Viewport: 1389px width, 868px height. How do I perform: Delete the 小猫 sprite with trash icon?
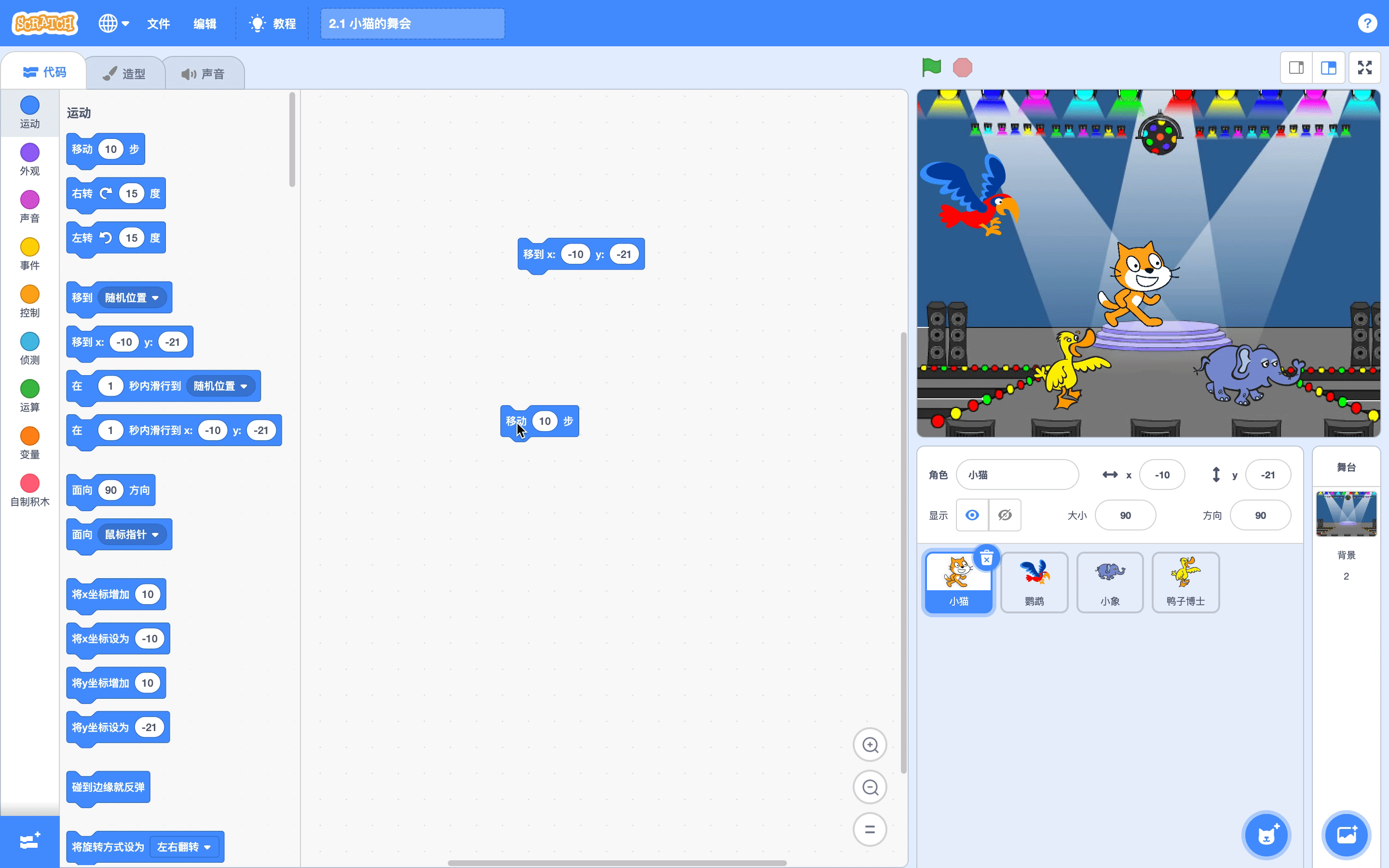pos(986,558)
